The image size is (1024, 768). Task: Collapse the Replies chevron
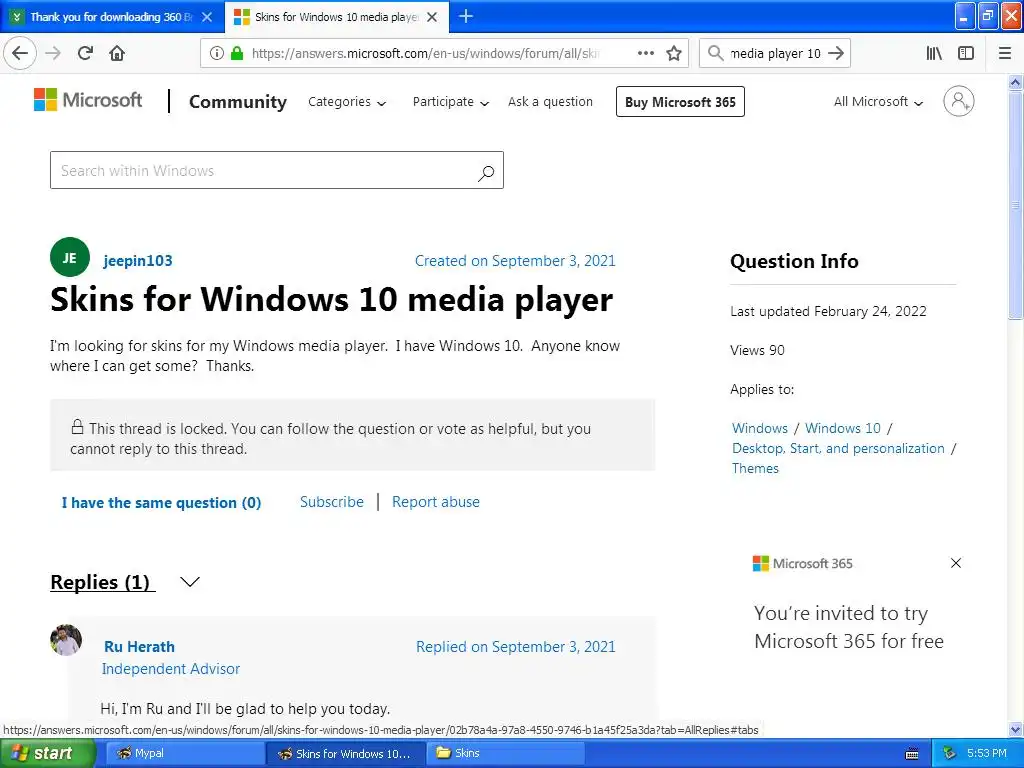coord(189,582)
